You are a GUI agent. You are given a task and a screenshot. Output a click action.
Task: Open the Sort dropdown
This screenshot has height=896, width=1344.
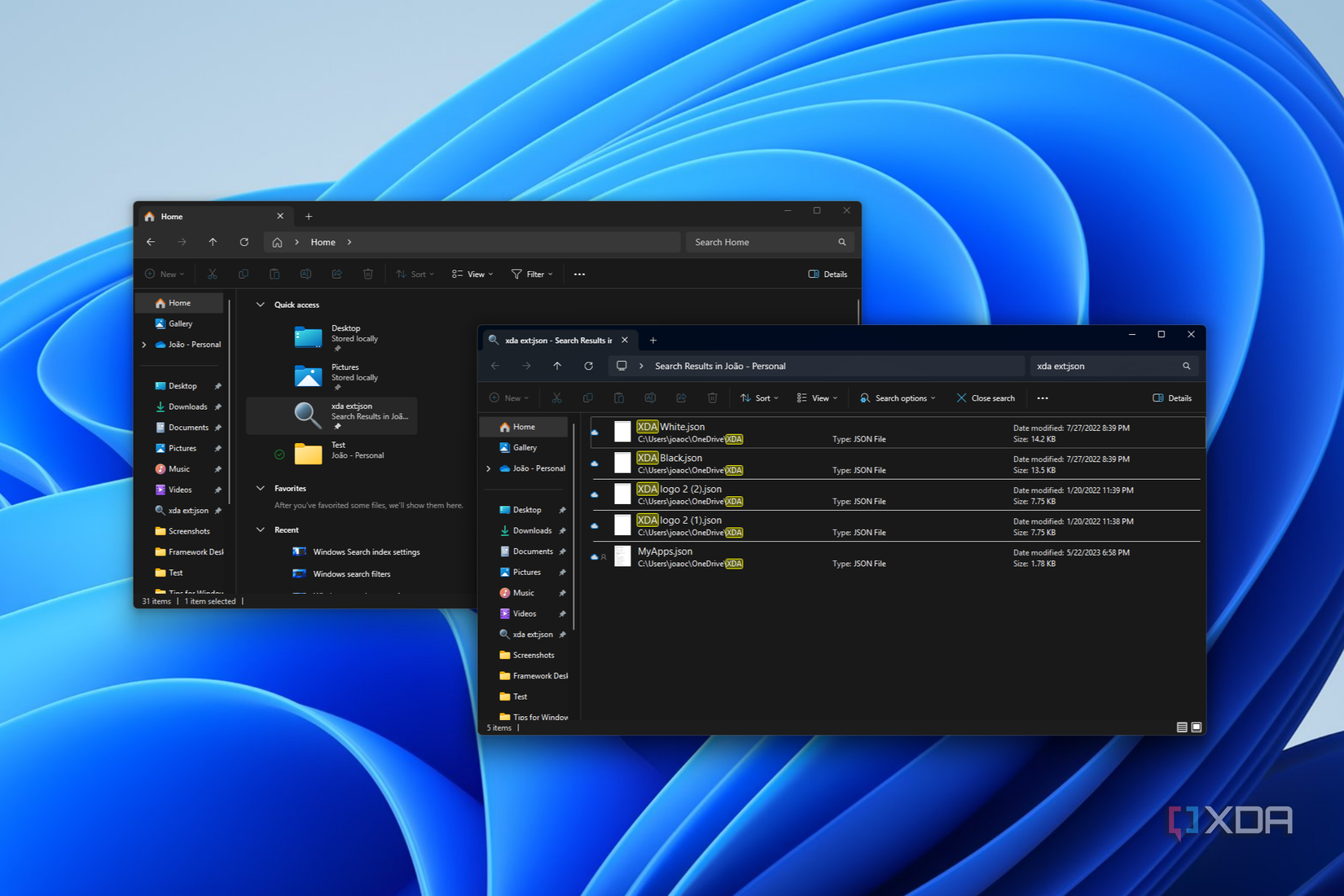759,397
